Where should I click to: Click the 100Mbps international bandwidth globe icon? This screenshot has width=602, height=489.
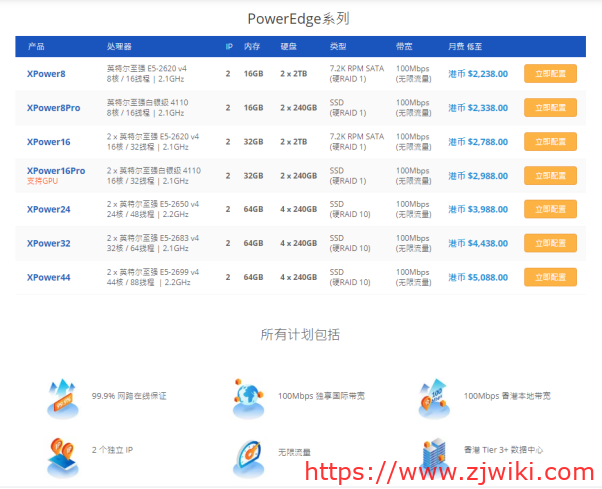coord(248,397)
